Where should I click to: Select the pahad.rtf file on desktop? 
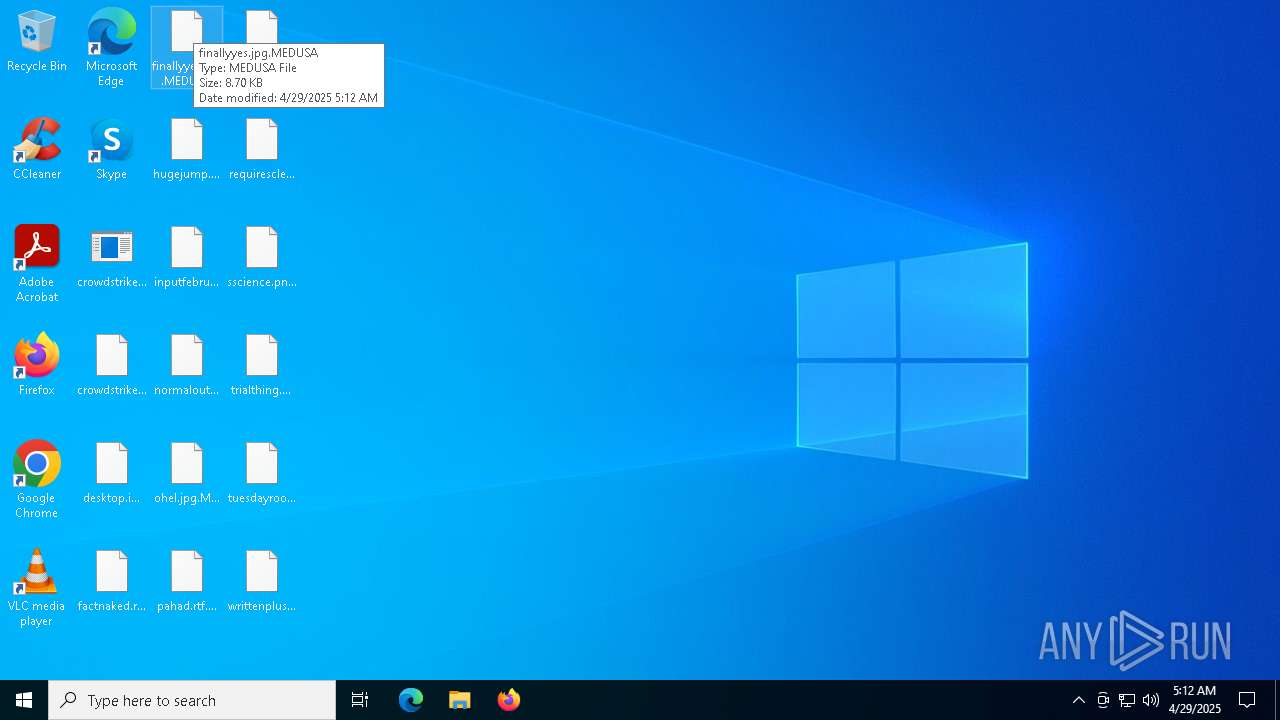pyautogui.click(x=187, y=582)
